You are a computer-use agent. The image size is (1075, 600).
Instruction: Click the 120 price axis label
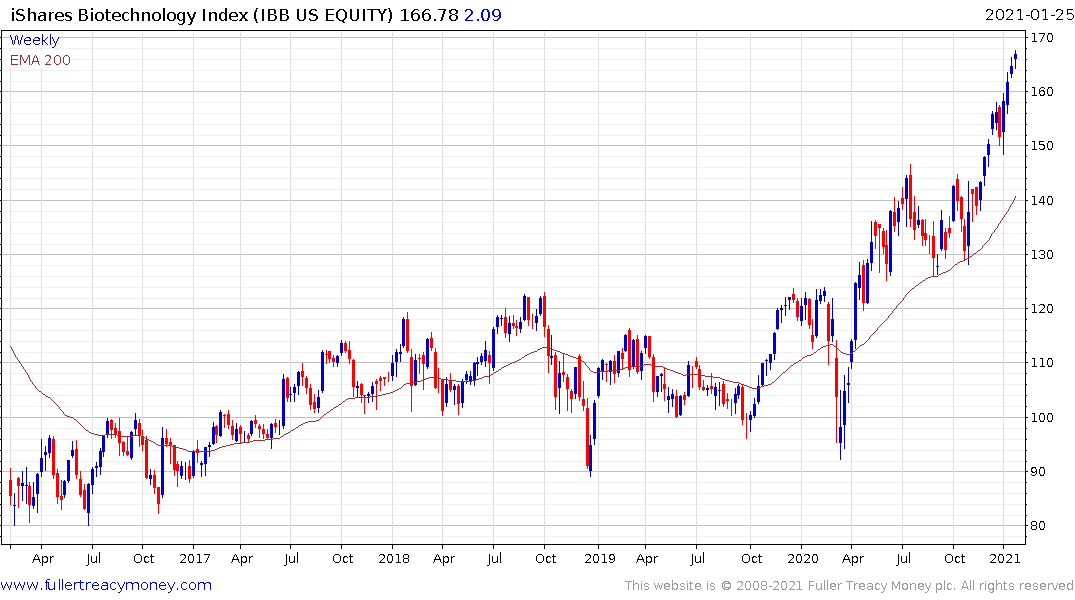point(1042,309)
